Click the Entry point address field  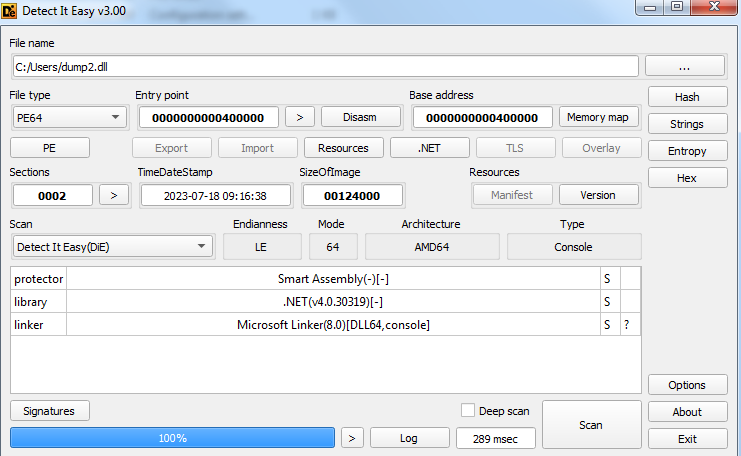point(208,117)
